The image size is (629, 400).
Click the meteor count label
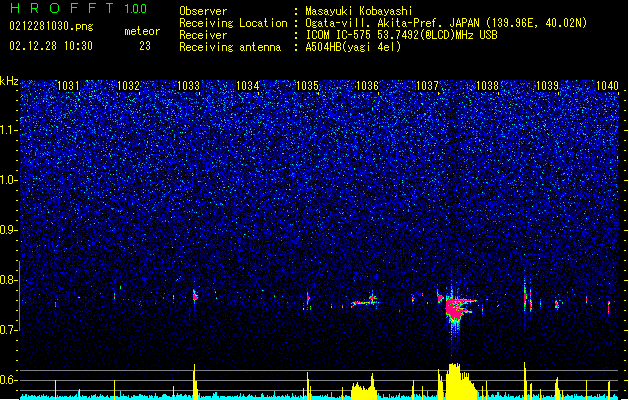(x=142, y=31)
